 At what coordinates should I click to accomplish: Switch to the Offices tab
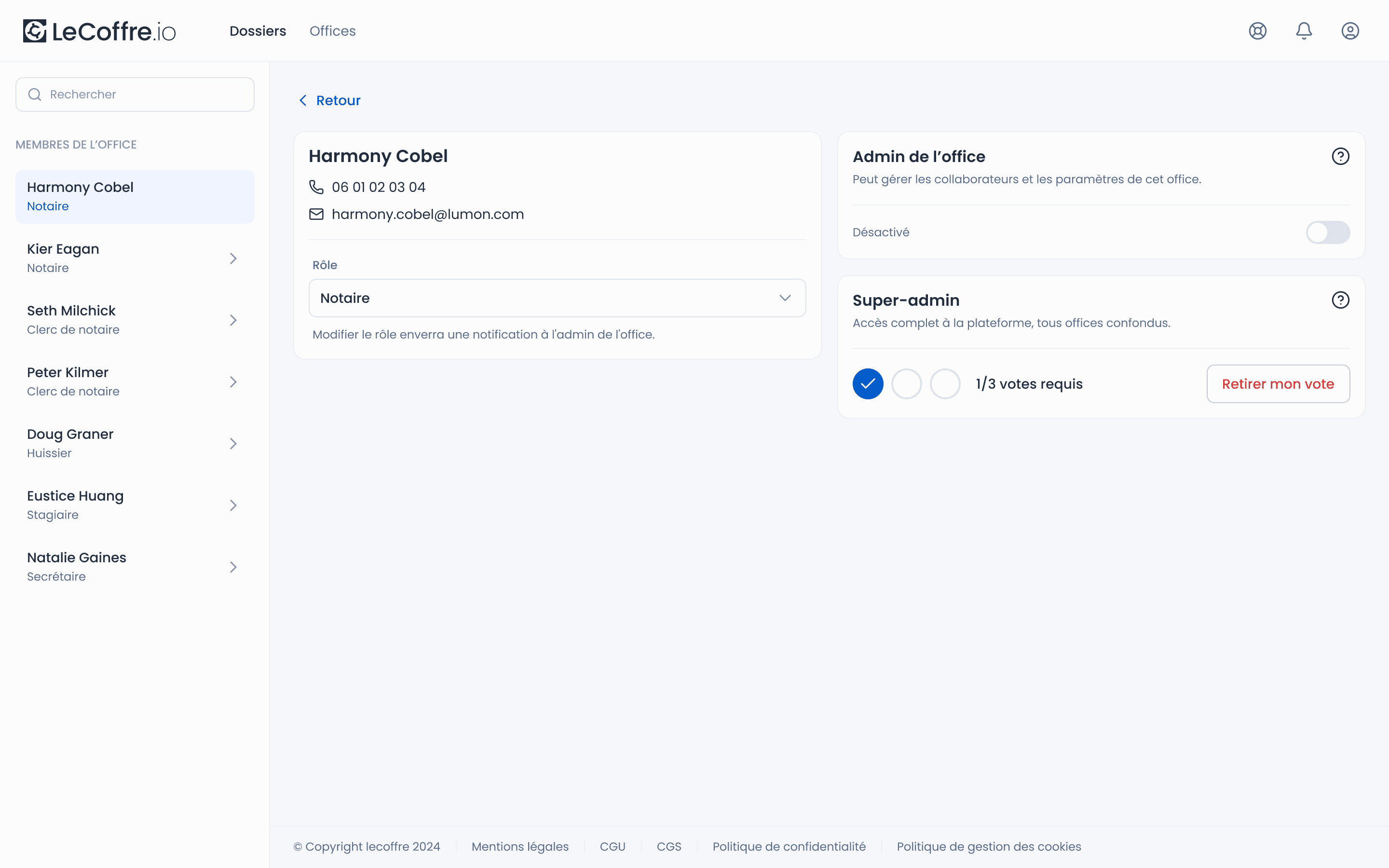coord(332,31)
